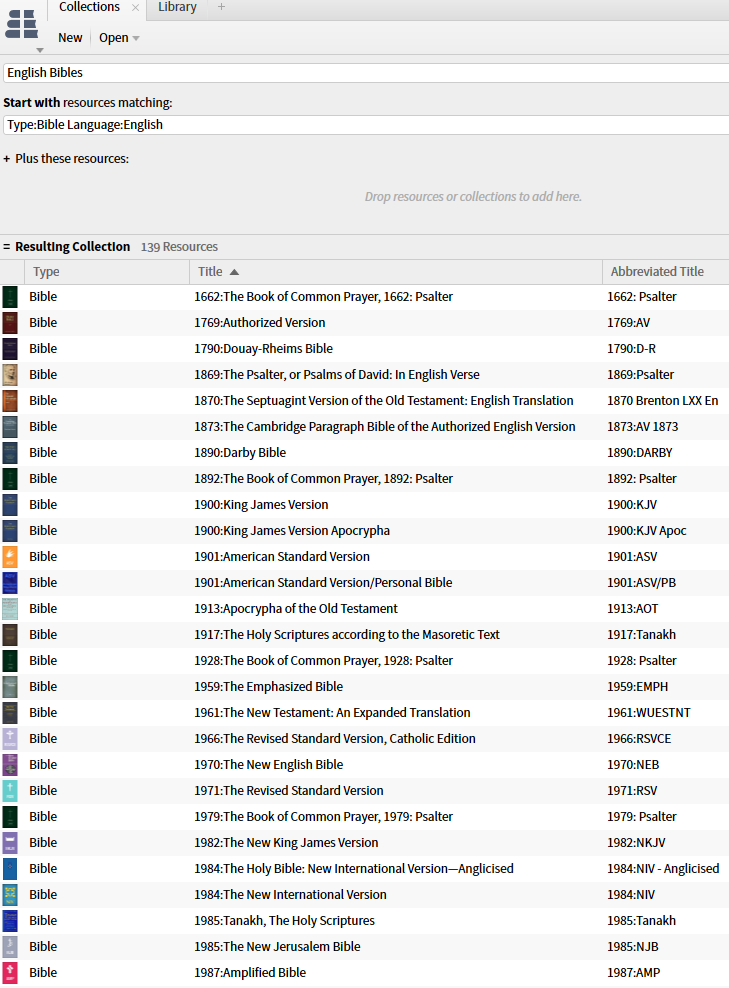Image resolution: width=729 pixels, height=988 pixels.
Task: Select 1900:King James Version Apocrypha title
Action: coord(292,531)
